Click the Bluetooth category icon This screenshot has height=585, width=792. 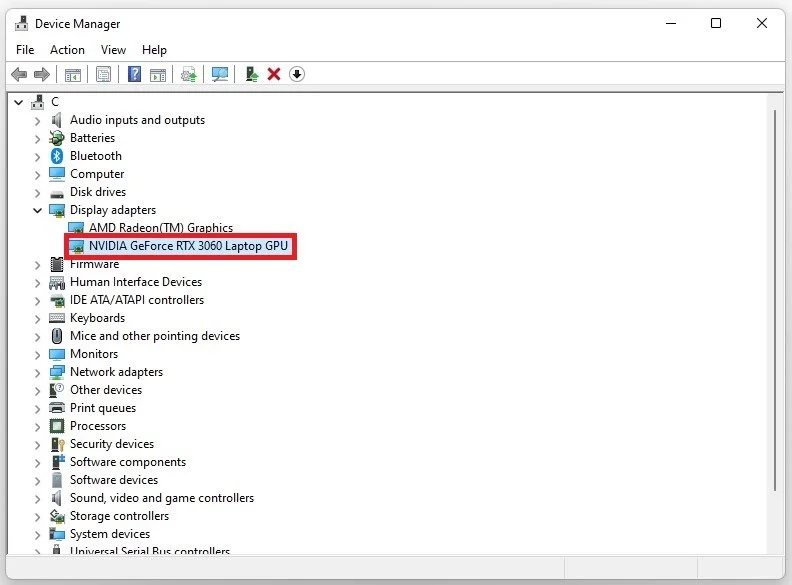click(x=57, y=156)
